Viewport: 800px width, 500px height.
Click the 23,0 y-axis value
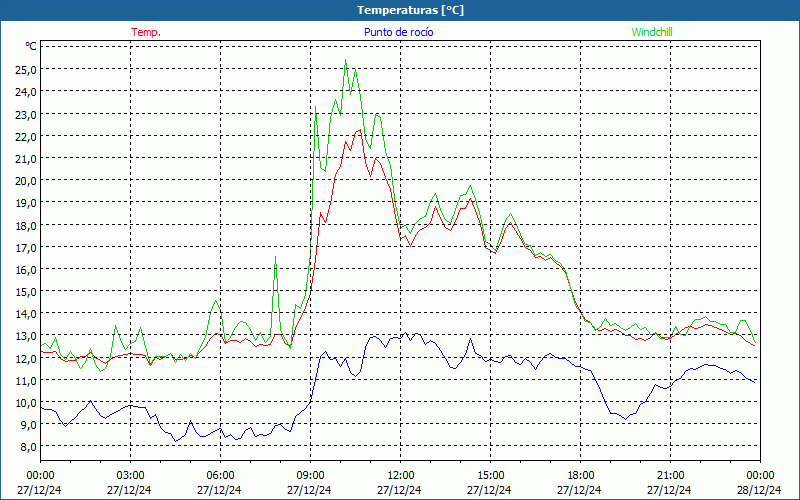pos(26,114)
